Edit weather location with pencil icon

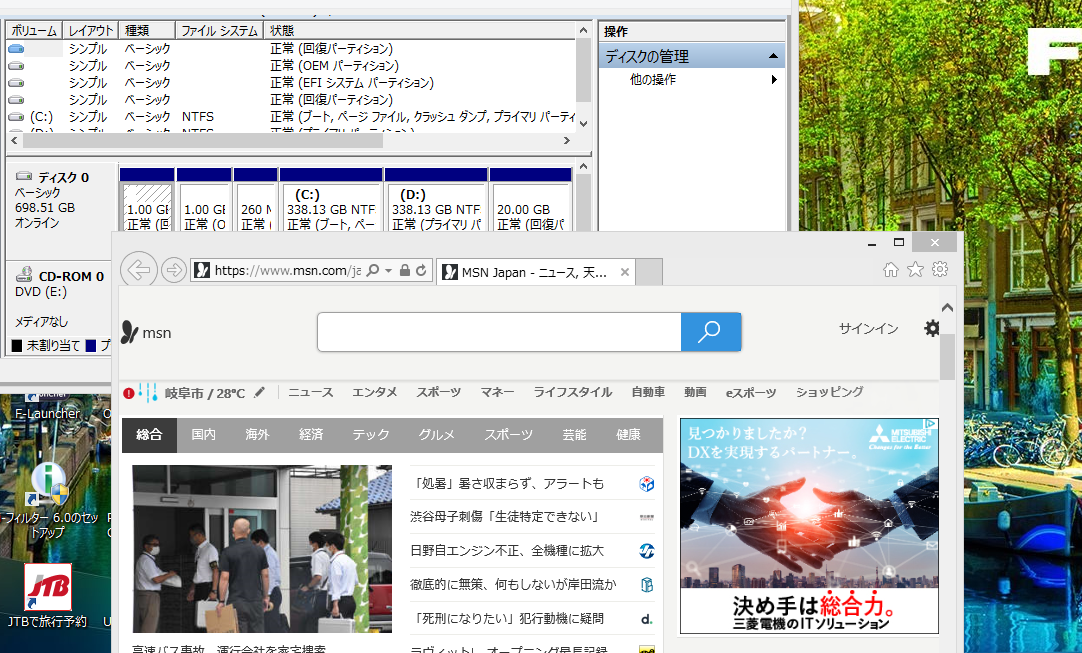(259, 393)
